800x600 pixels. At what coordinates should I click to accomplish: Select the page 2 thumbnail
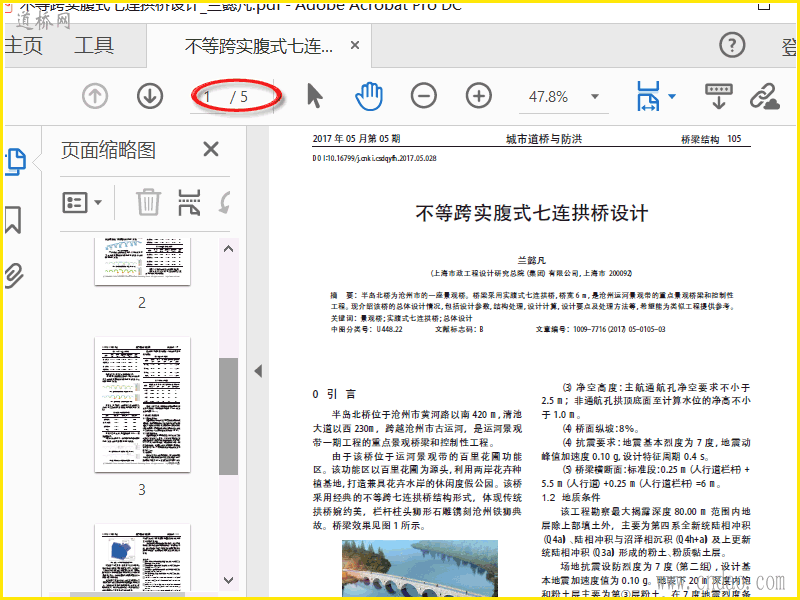point(142,261)
